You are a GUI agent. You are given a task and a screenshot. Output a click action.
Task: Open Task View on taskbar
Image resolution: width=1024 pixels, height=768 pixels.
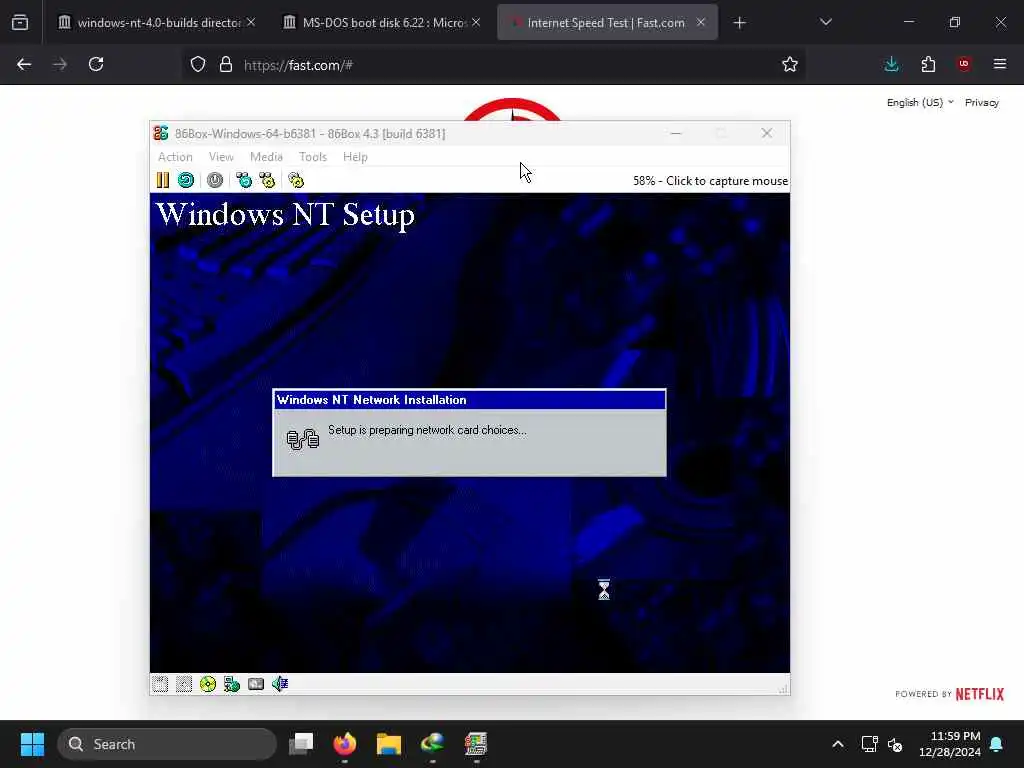tap(301, 744)
